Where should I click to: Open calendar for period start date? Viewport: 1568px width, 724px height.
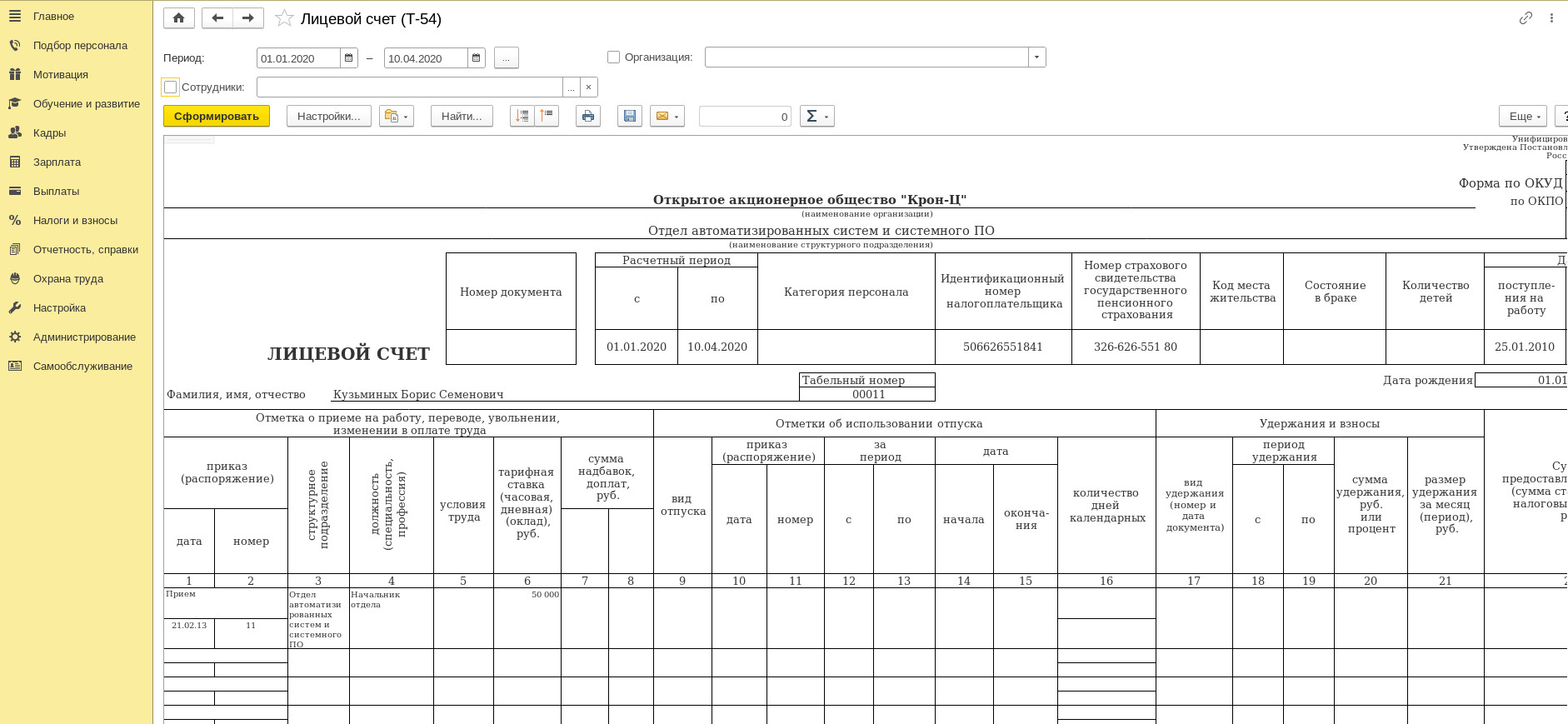coord(349,58)
